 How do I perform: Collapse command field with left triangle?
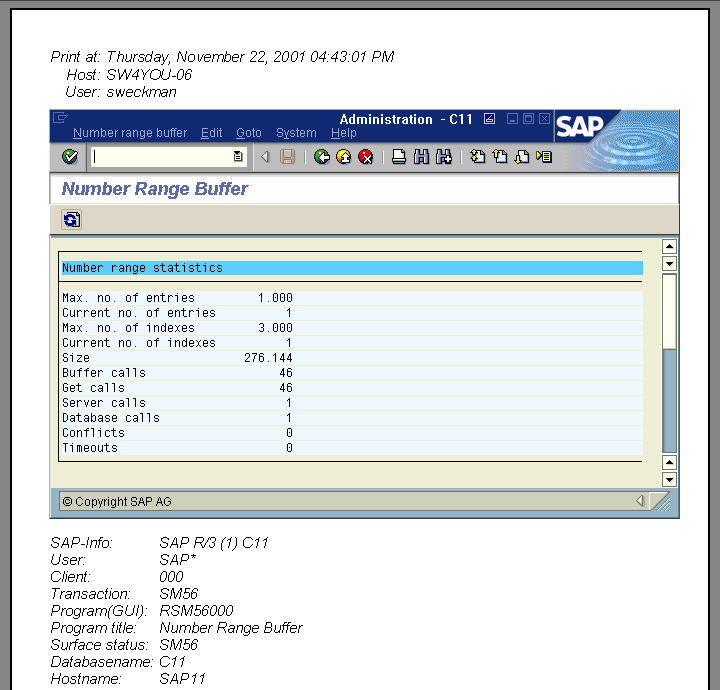(265, 157)
